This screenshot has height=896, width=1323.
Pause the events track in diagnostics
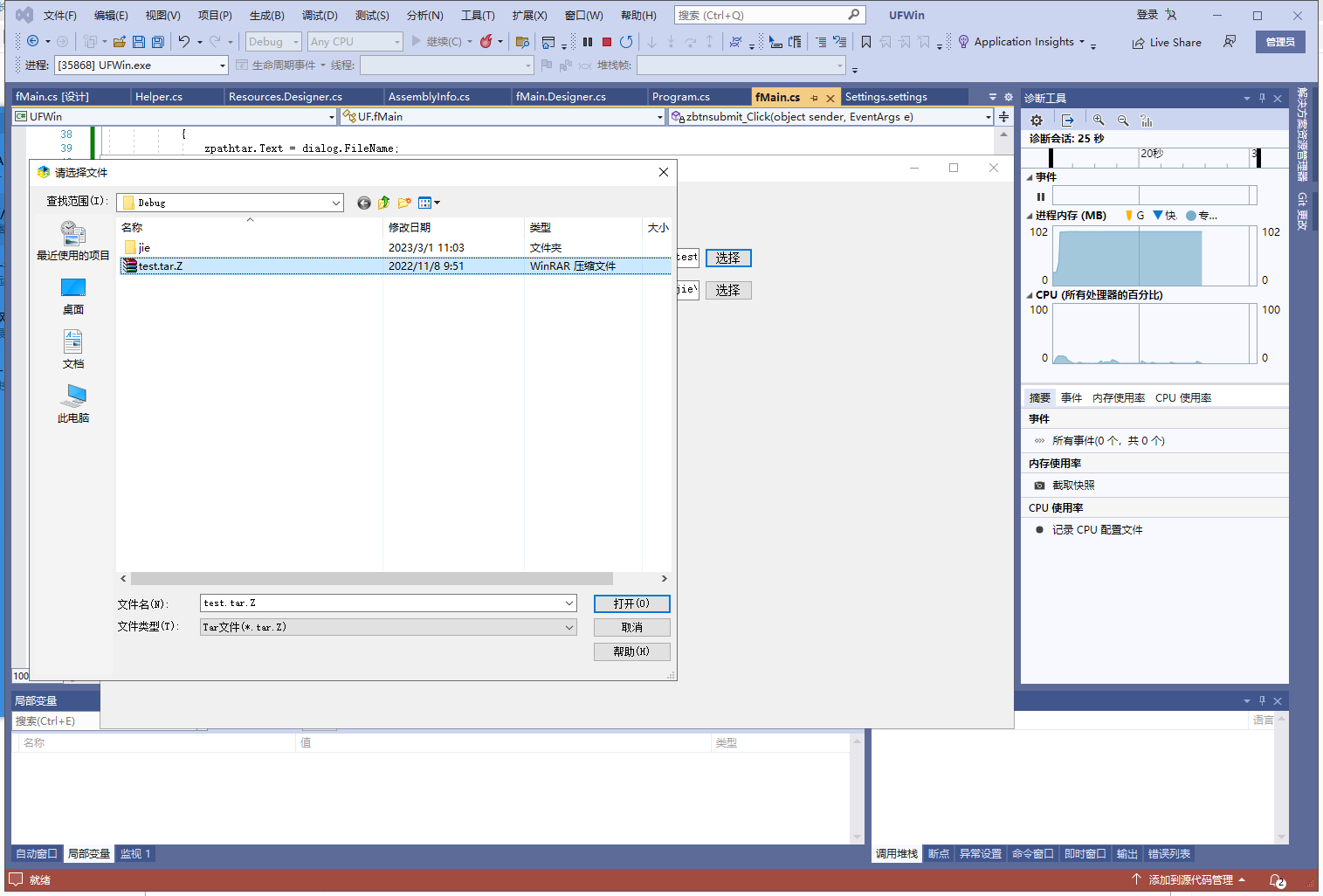point(1040,196)
